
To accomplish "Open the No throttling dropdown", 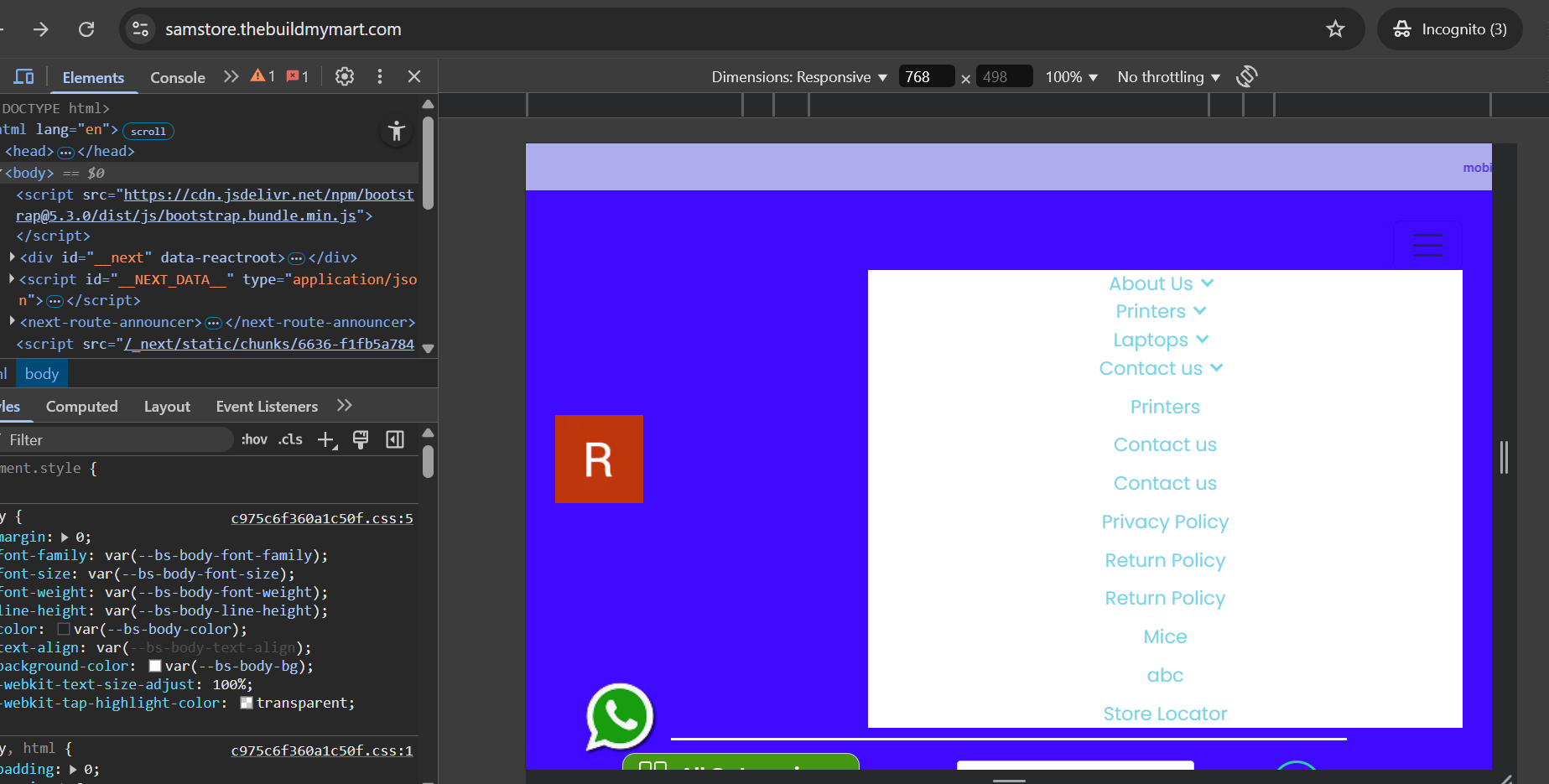I will click(1168, 77).
